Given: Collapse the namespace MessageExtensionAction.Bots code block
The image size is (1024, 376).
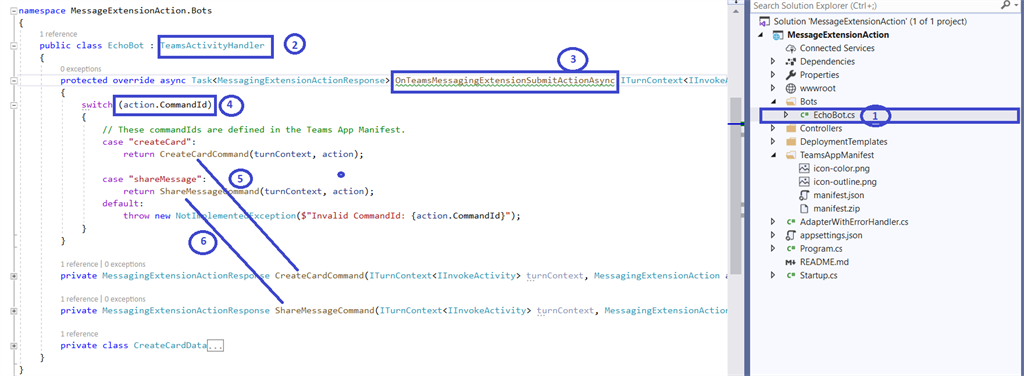Looking at the screenshot, I should (13, 11).
